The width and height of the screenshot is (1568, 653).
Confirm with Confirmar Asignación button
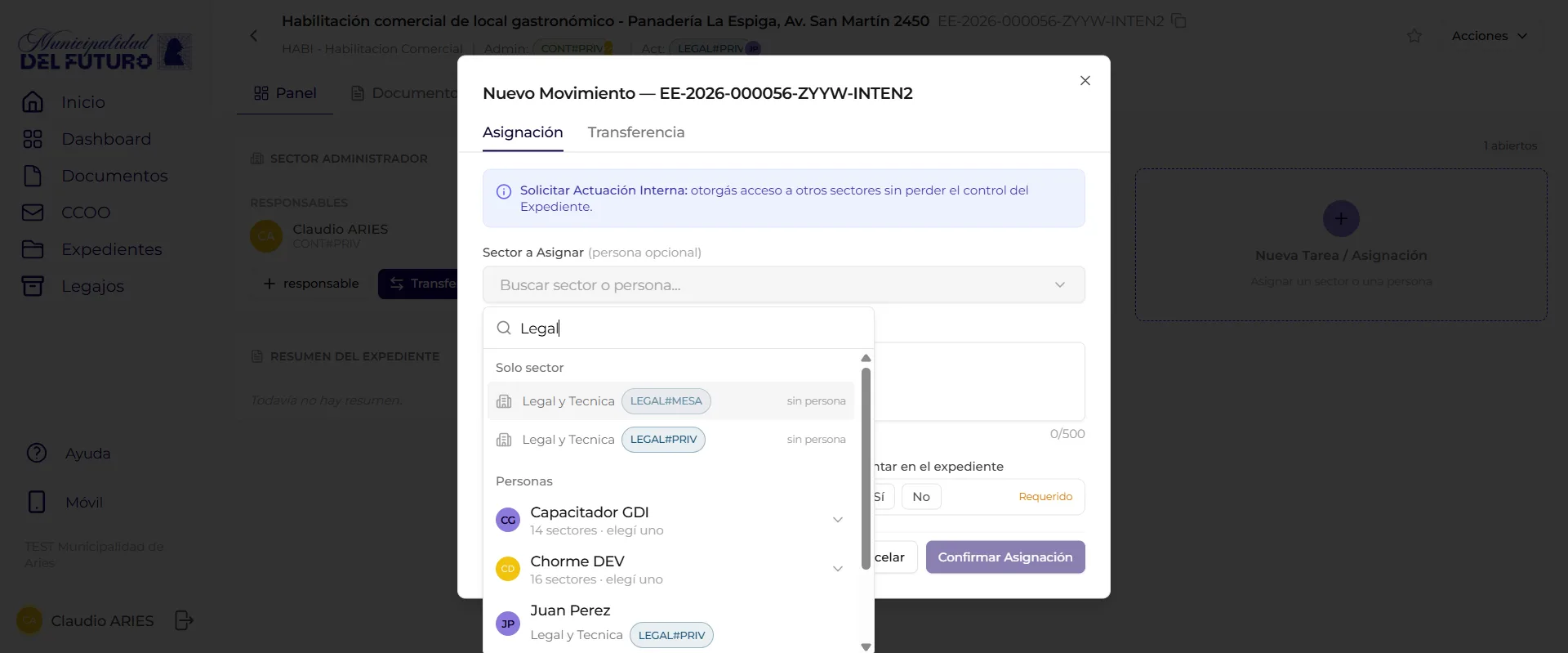click(1005, 557)
